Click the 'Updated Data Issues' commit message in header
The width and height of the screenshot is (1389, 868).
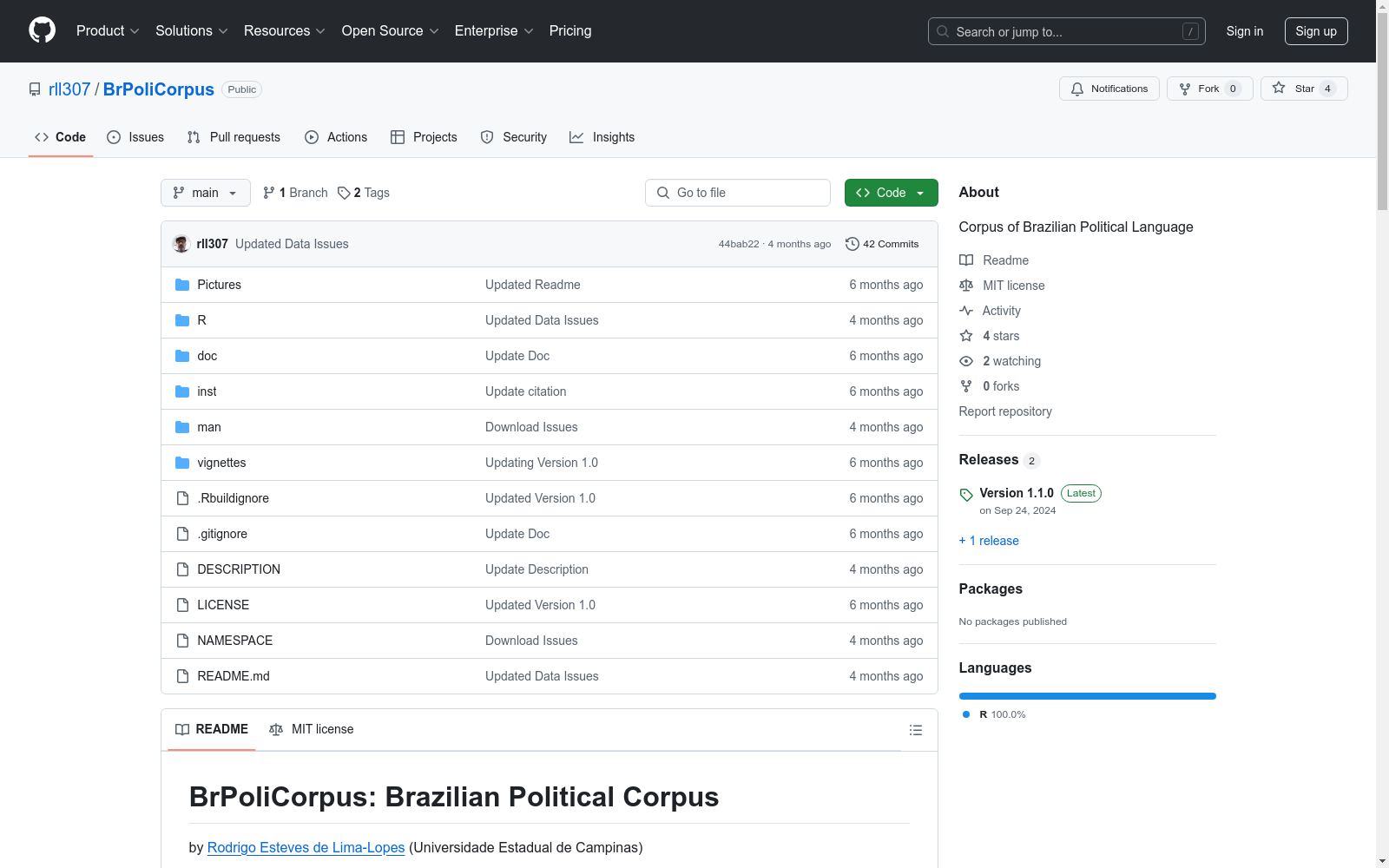click(292, 244)
